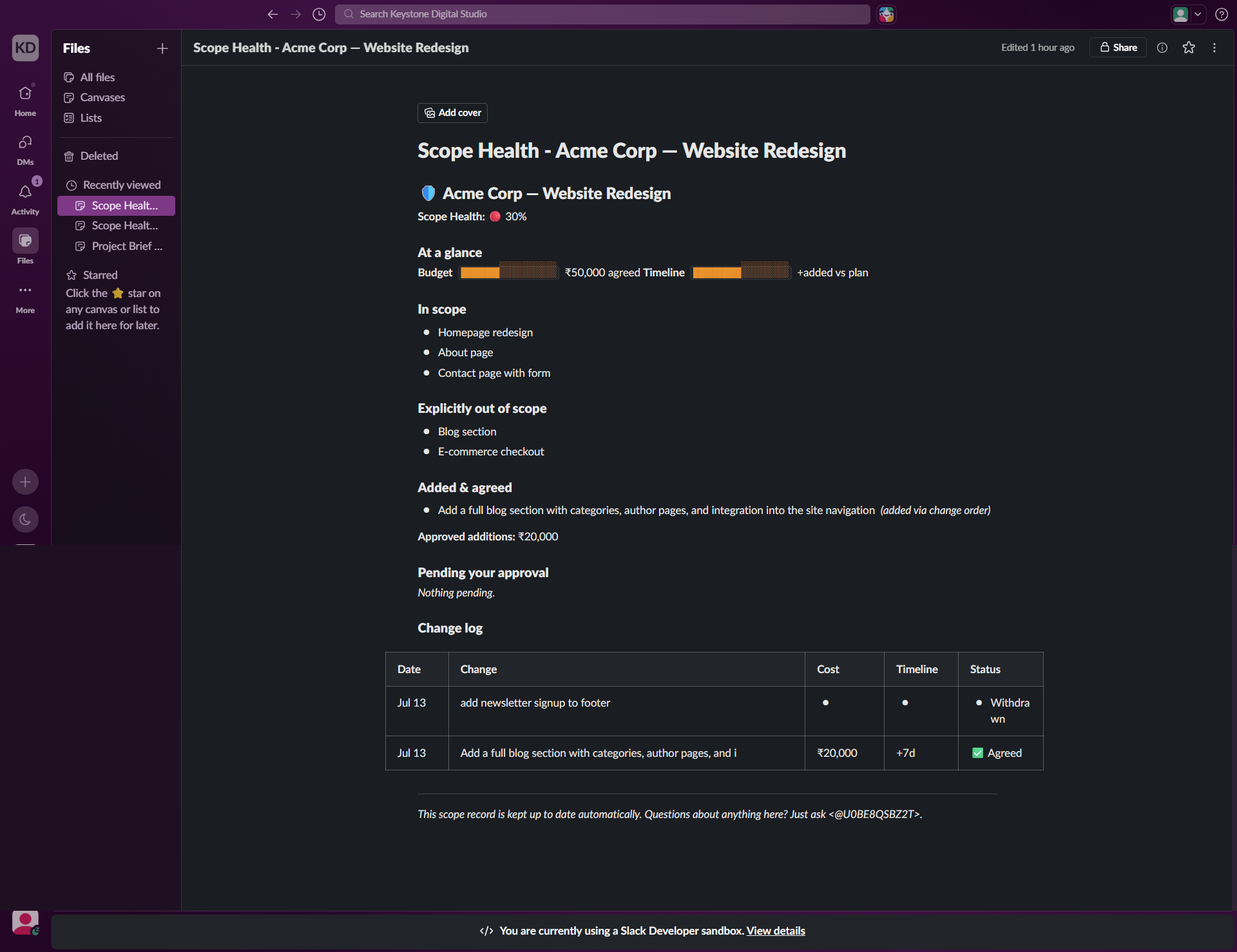The image size is (1237, 952).
Task: Click the Timeline progress bar
Action: (x=741, y=272)
